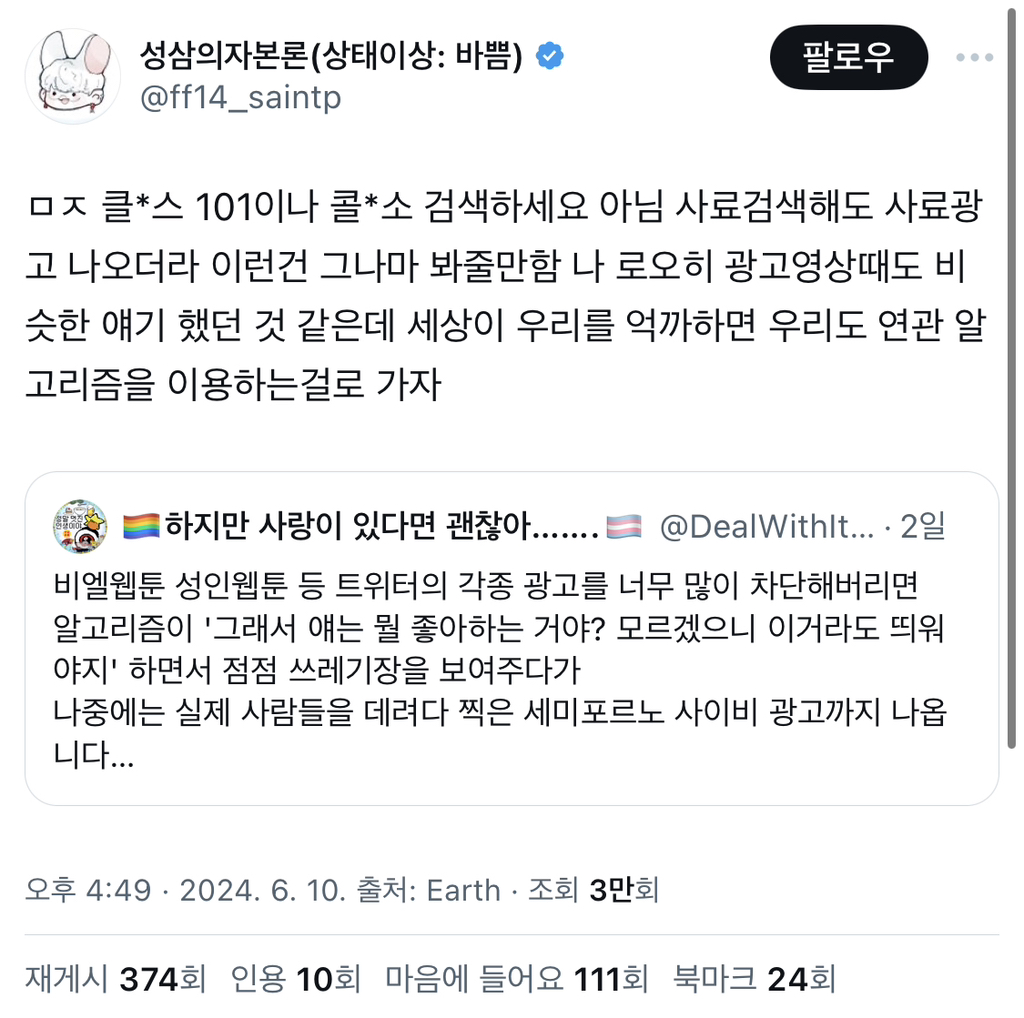Click the 팔로우 follow button
This screenshot has width=1024, height=1018.
pyautogui.click(x=848, y=57)
